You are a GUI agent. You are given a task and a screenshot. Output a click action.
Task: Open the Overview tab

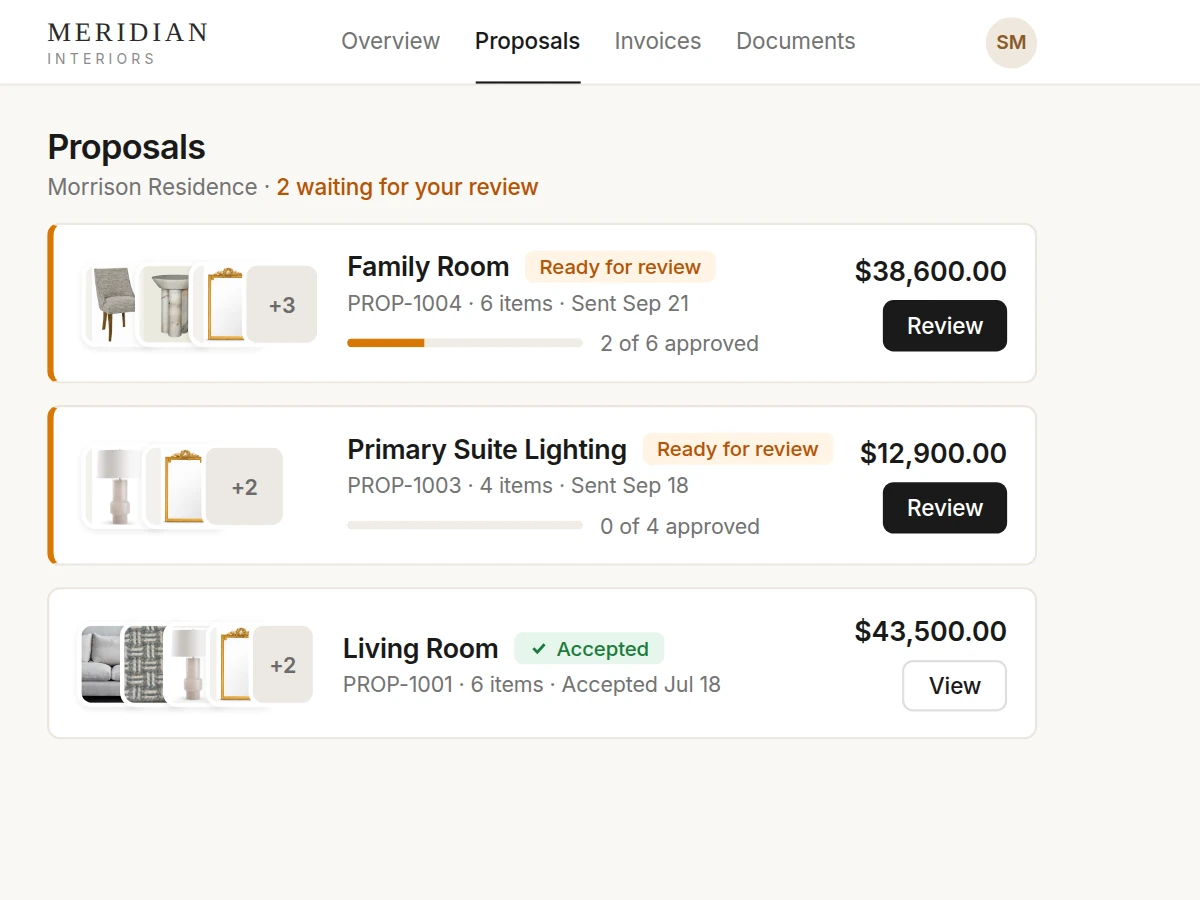(x=390, y=41)
